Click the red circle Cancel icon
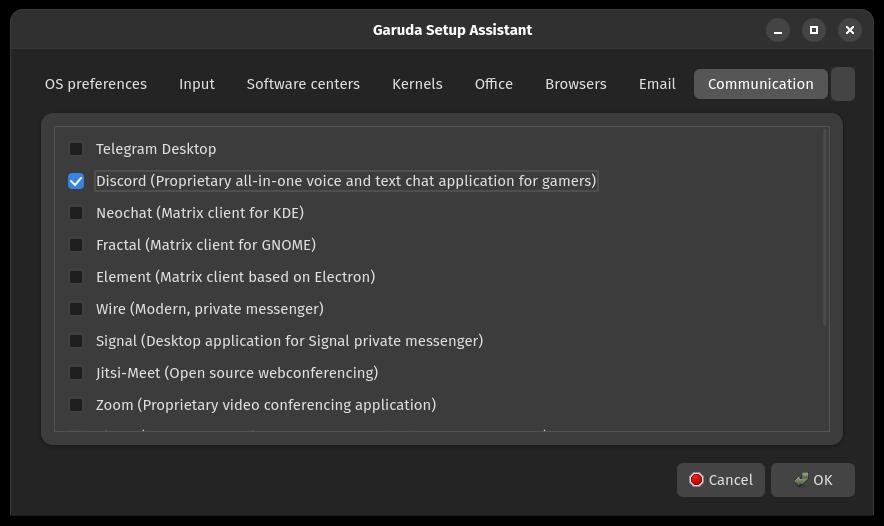Image resolution: width=884 pixels, height=526 pixels. (x=696, y=479)
